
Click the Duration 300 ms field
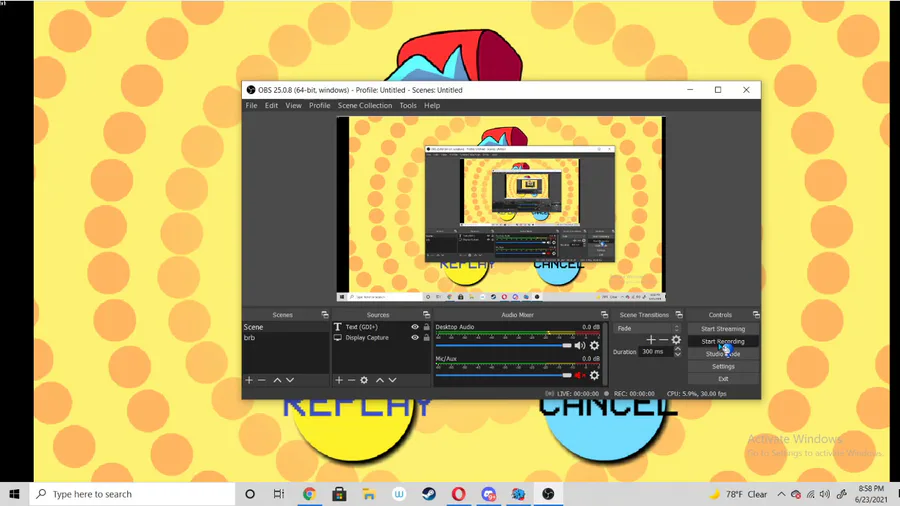point(655,352)
